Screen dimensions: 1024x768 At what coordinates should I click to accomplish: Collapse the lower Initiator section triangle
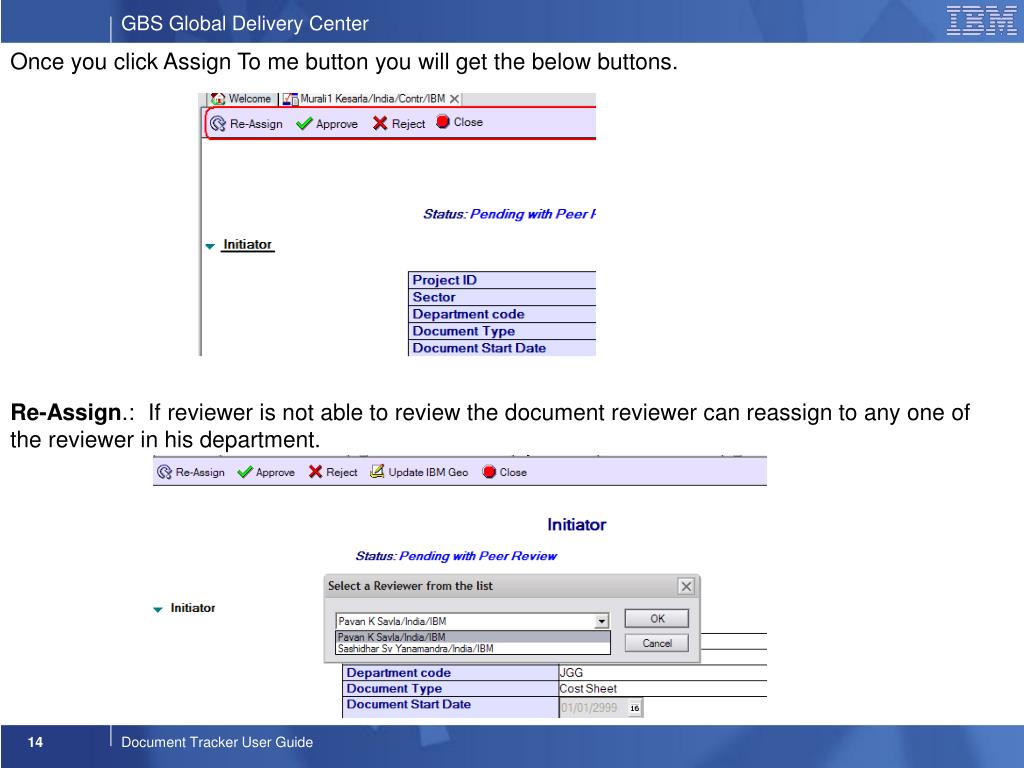click(157, 609)
